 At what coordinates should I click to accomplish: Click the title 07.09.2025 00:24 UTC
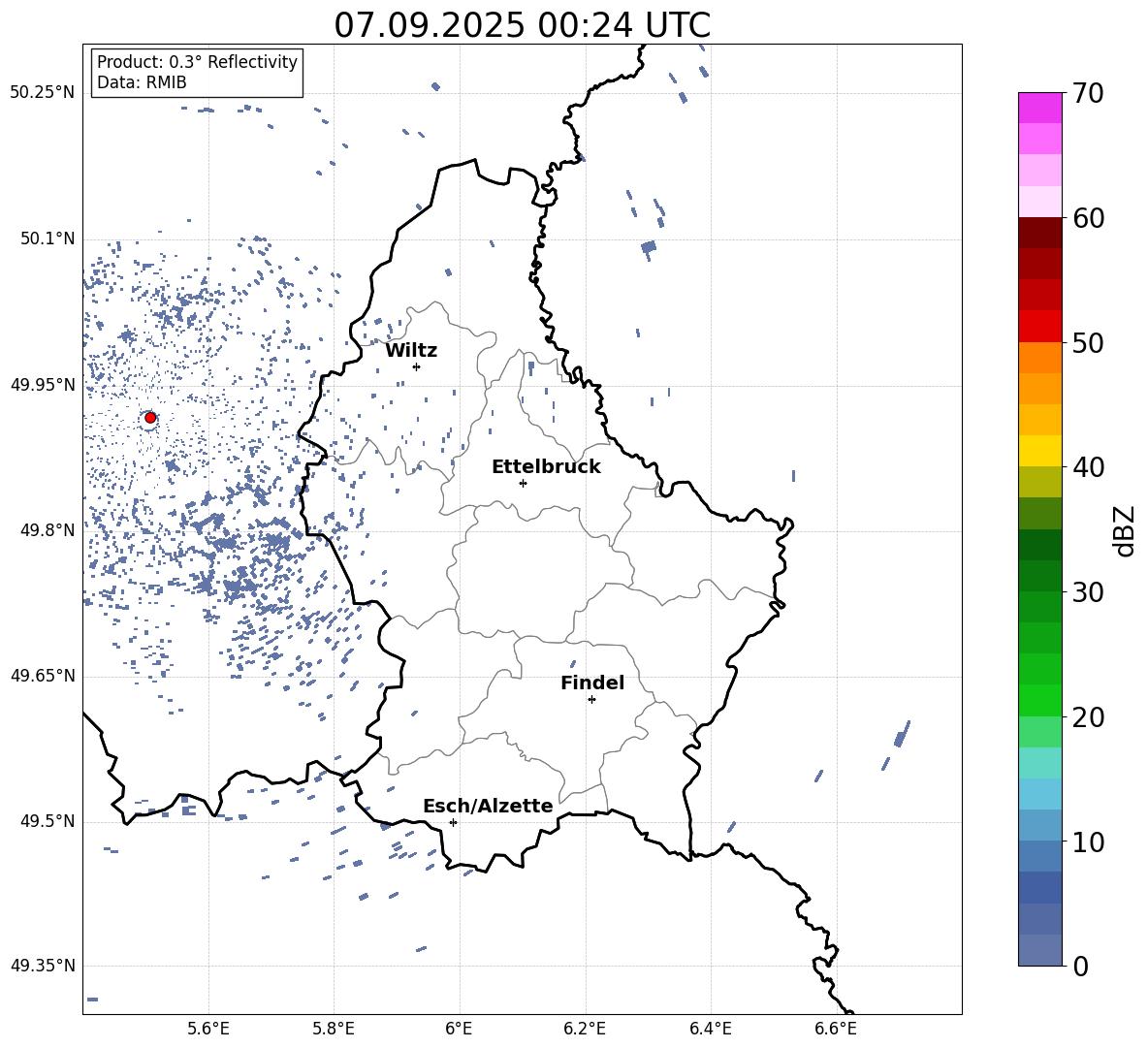(522, 25)
